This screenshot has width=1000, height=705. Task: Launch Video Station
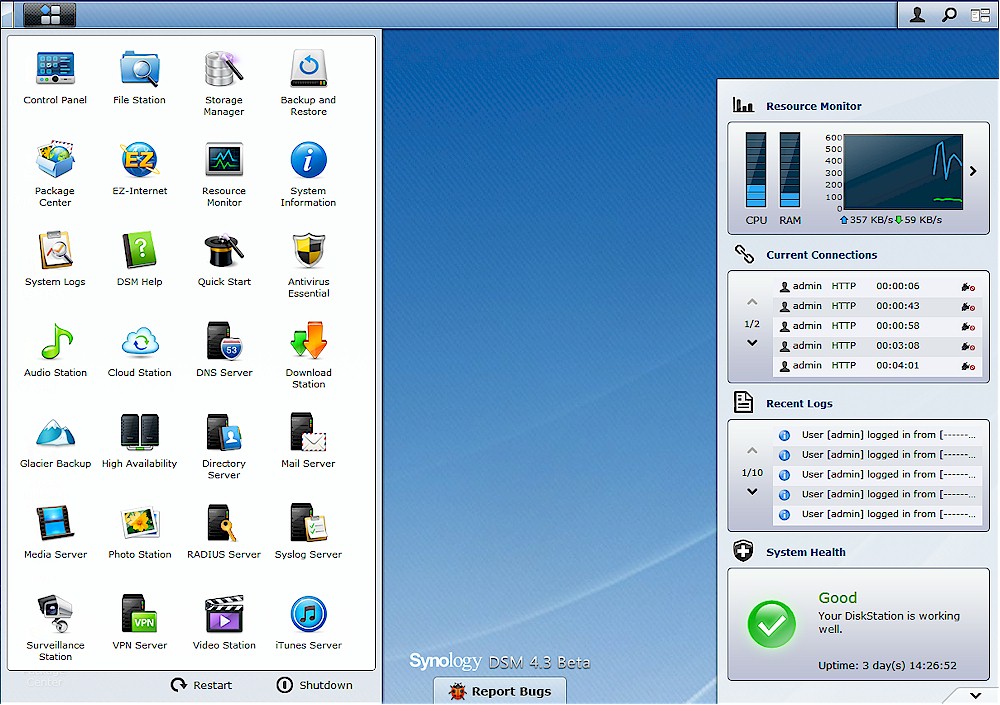tap(224, 623)
